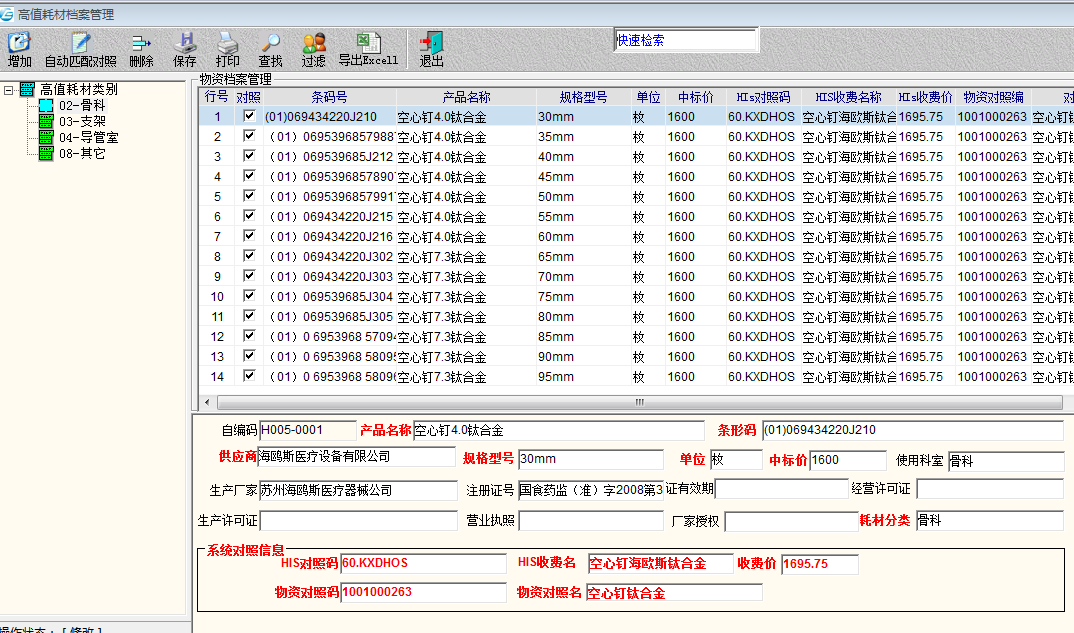Open the 过滤 (Filter) tool
Screen dimensions: 1074x633
tap(314, 49)
